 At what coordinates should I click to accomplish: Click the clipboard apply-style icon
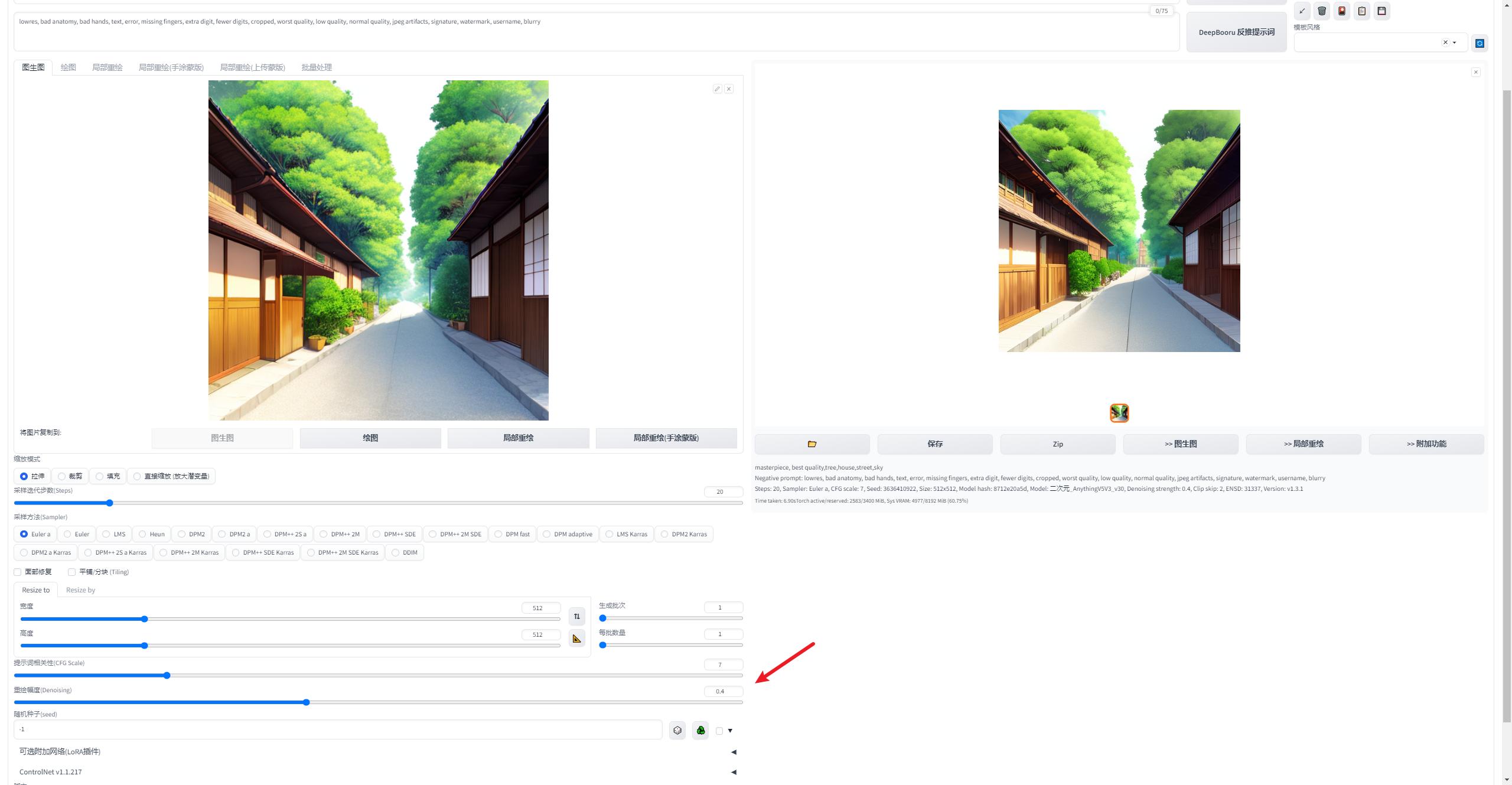[x=1361, y=11]
